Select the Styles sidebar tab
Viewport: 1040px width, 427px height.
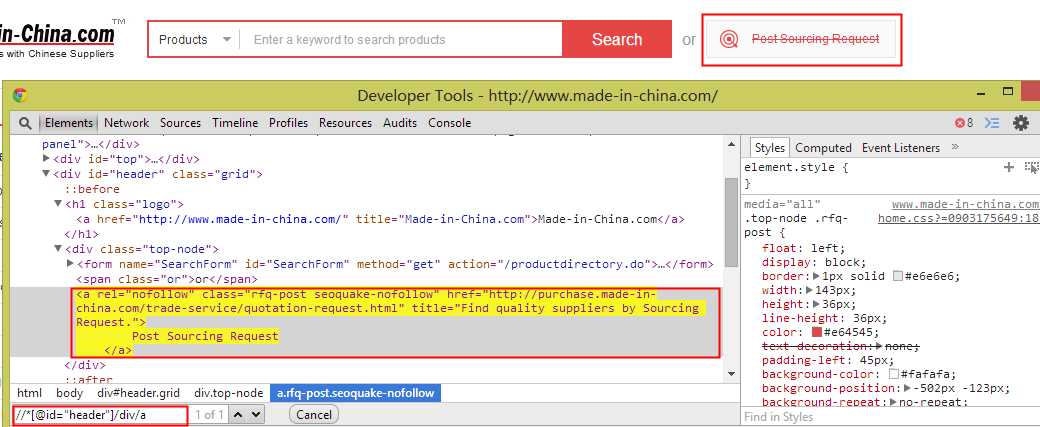click(x=769, y=147)
